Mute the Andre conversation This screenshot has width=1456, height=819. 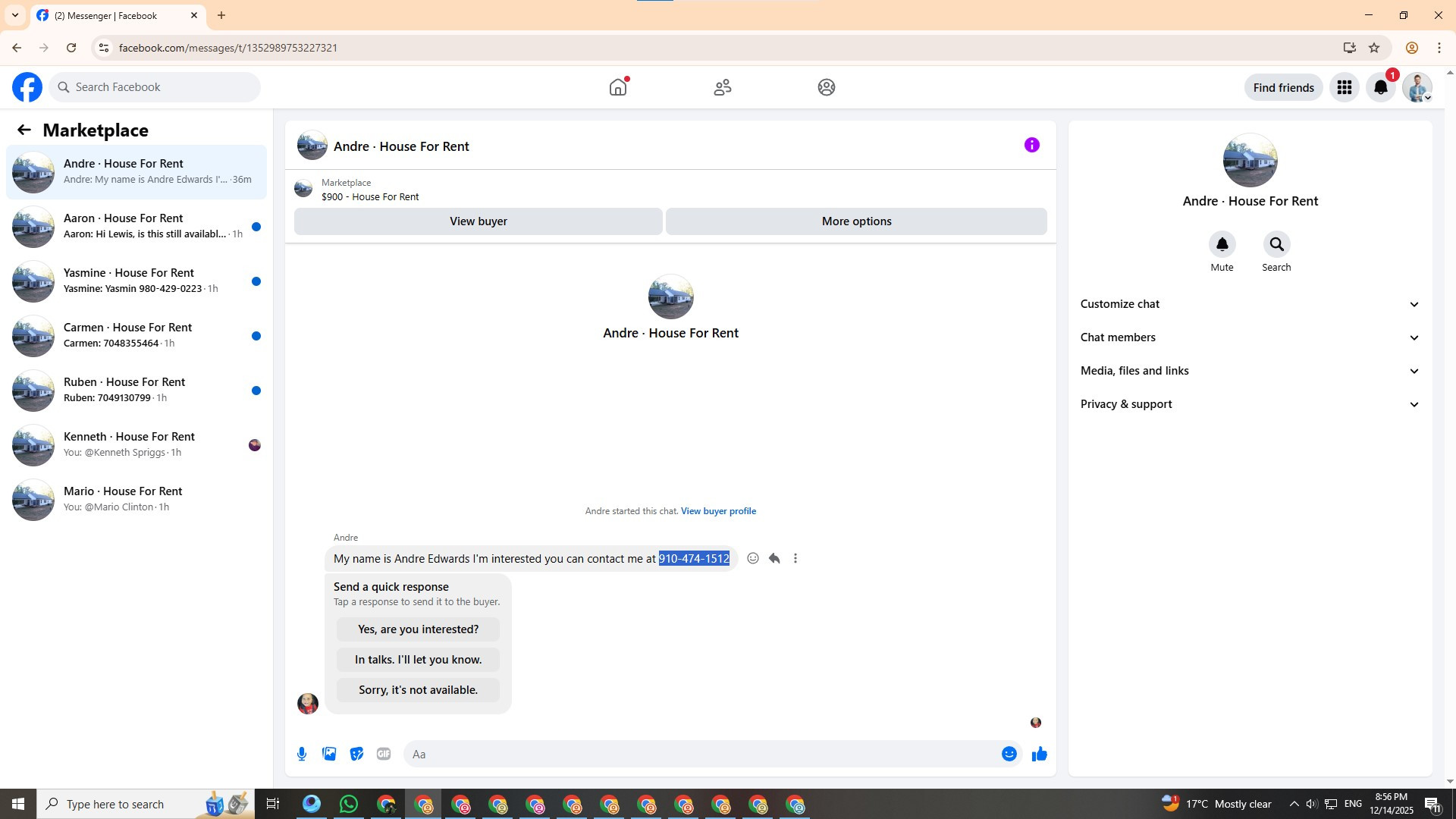[x=1222, y=245]
